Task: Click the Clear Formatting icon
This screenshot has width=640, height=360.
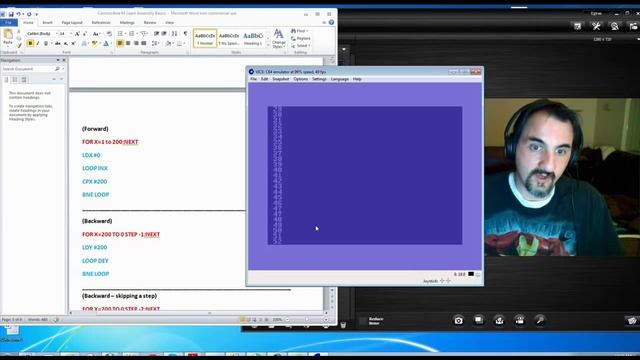Action: click(109, 34)
